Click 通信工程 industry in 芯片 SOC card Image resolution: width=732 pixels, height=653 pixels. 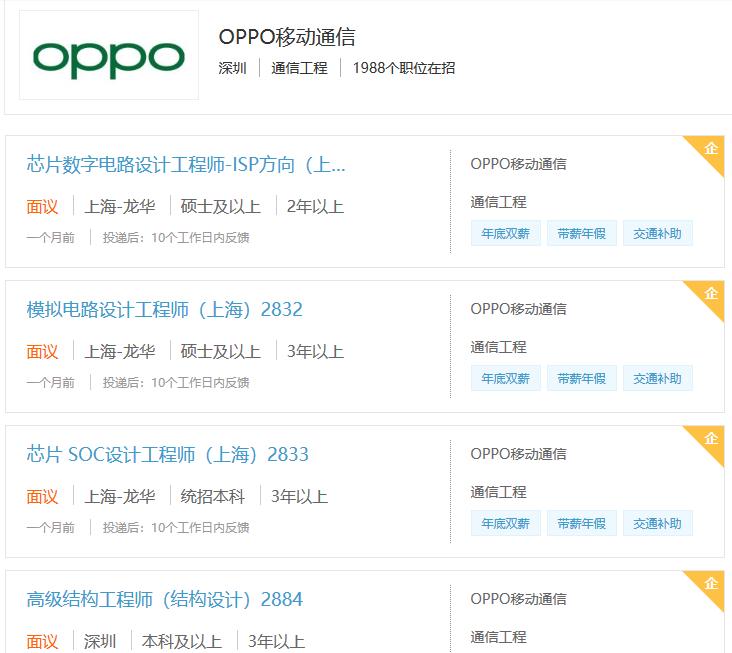(498, 492)
